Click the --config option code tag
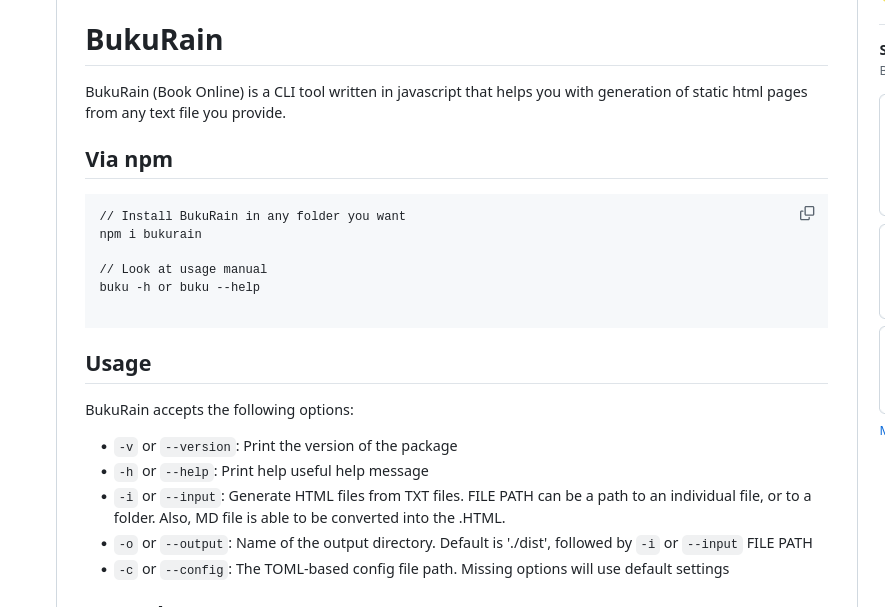885x607 pixels. [x=194, y=570]
